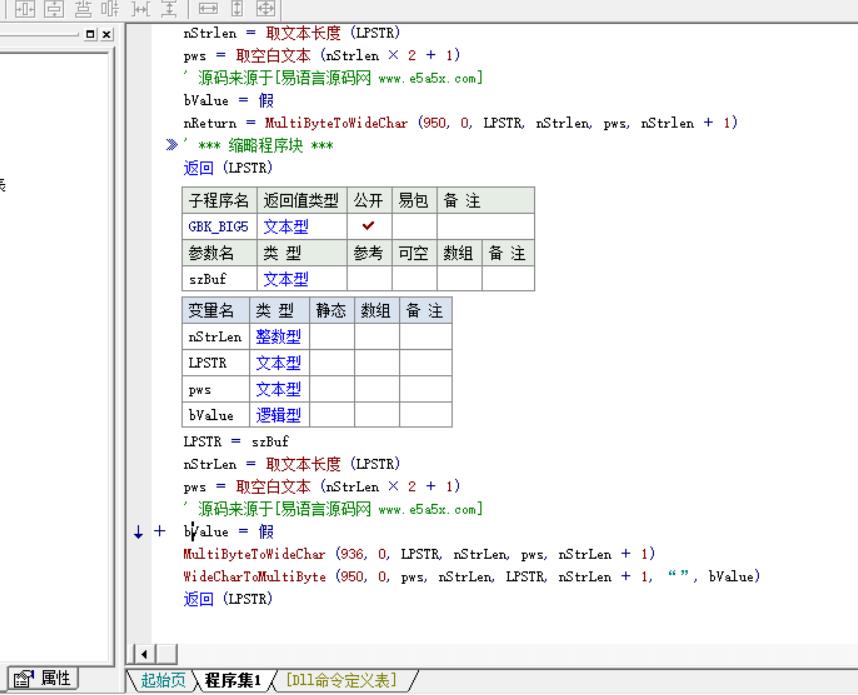Toggle the 静态 cell for variable nStrLen
The height and width of the screenshot is (695, 858).
[332, 337]
